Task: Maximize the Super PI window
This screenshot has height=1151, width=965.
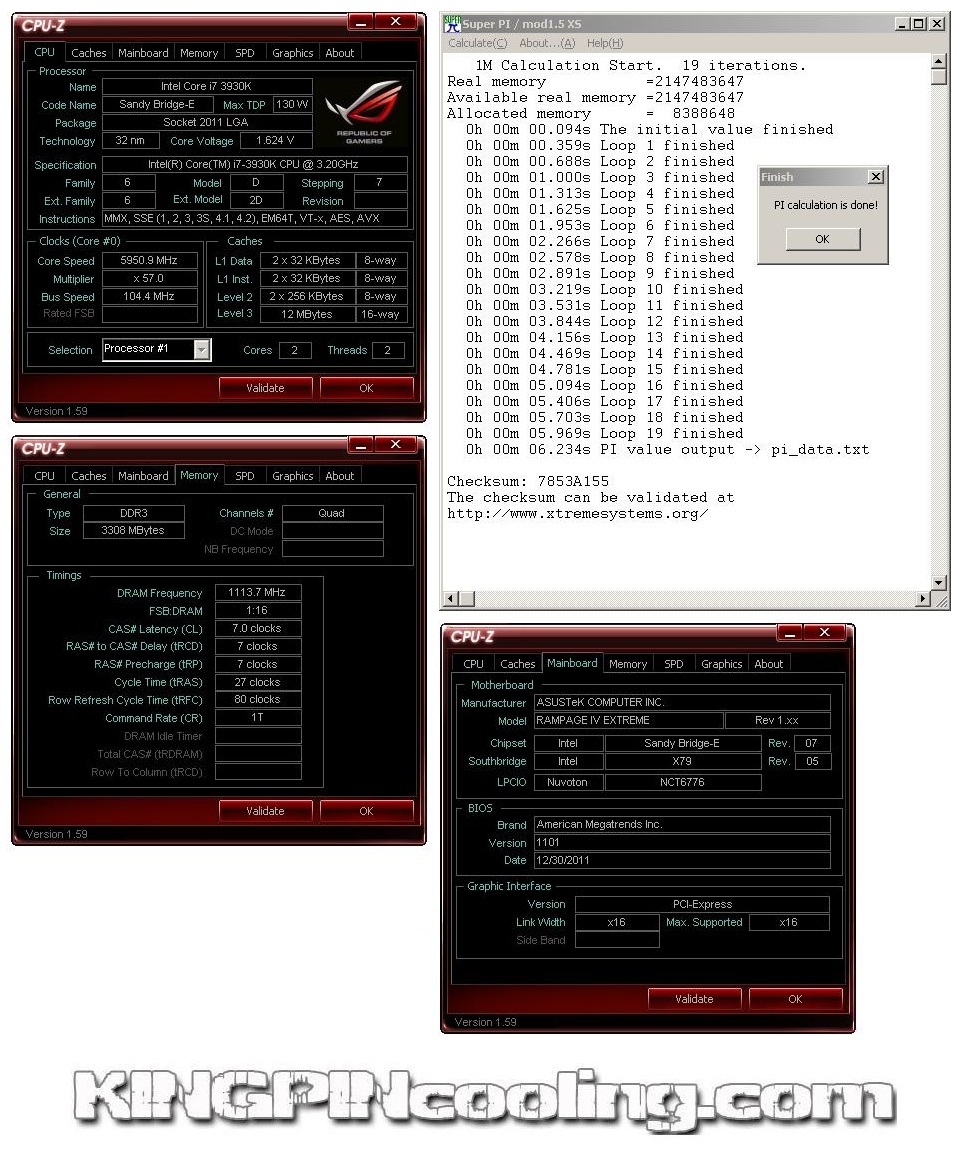Action: (919, 23)
